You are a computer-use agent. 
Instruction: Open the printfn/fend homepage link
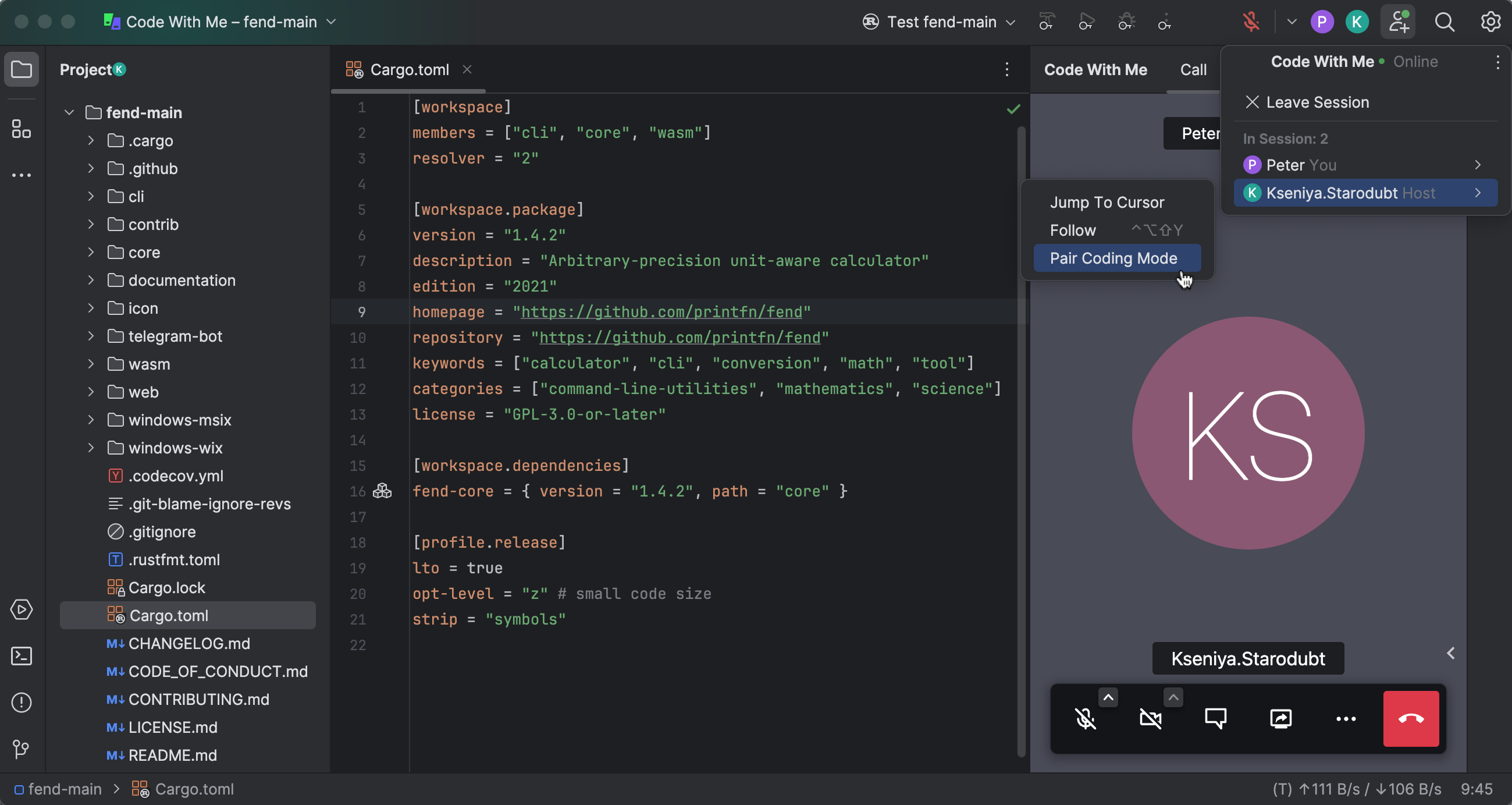[662, 312]
